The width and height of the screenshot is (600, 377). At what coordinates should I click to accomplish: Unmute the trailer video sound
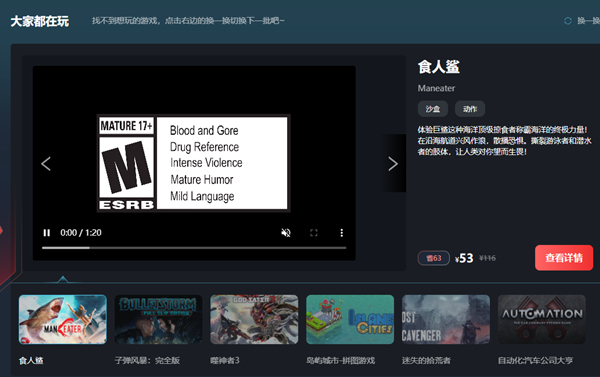pyautogui.click(x=286, y=233)
